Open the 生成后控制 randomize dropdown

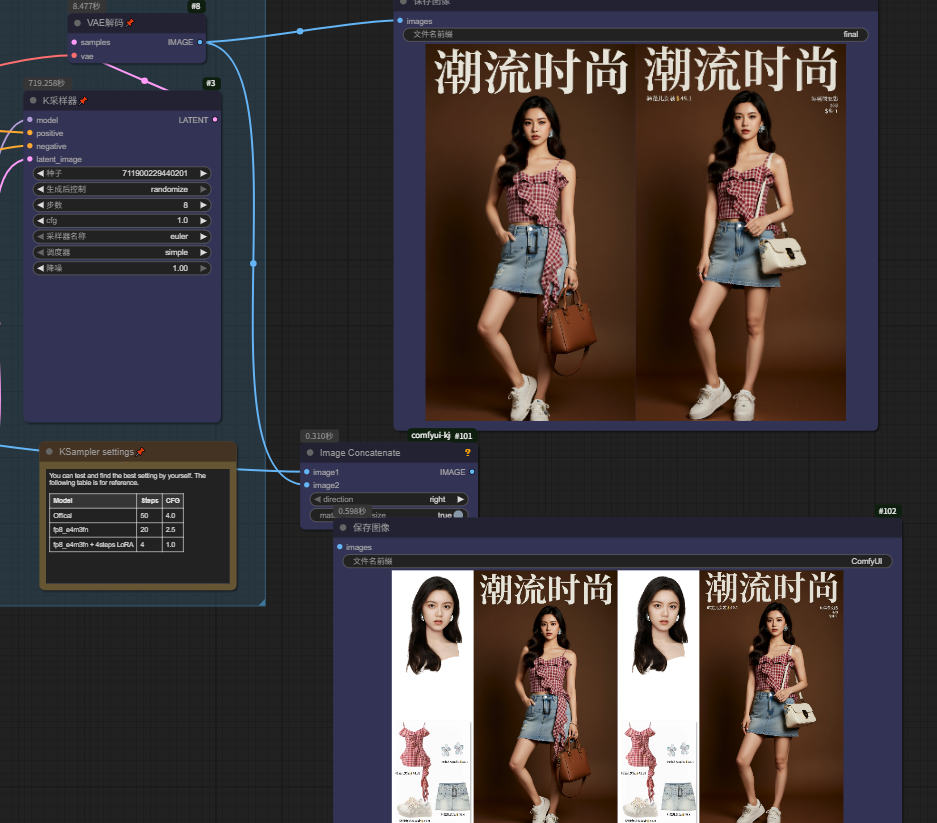tap(122, 189)
